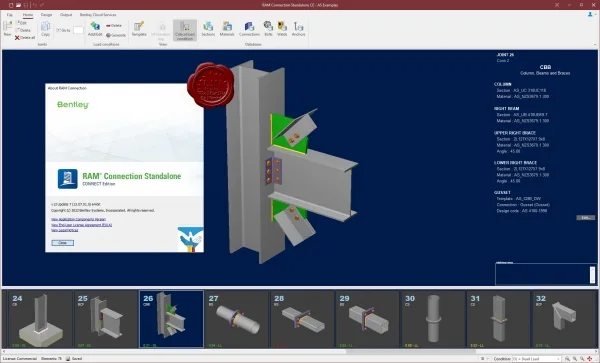Select joint thumbnail 27 pipe splice
600x363 pixels.
click(237, 319)
